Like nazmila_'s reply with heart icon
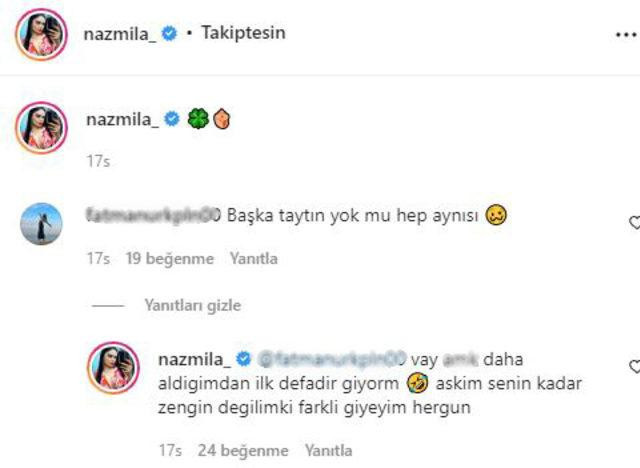Screen dimensions: 640x468 pos(634,367)
